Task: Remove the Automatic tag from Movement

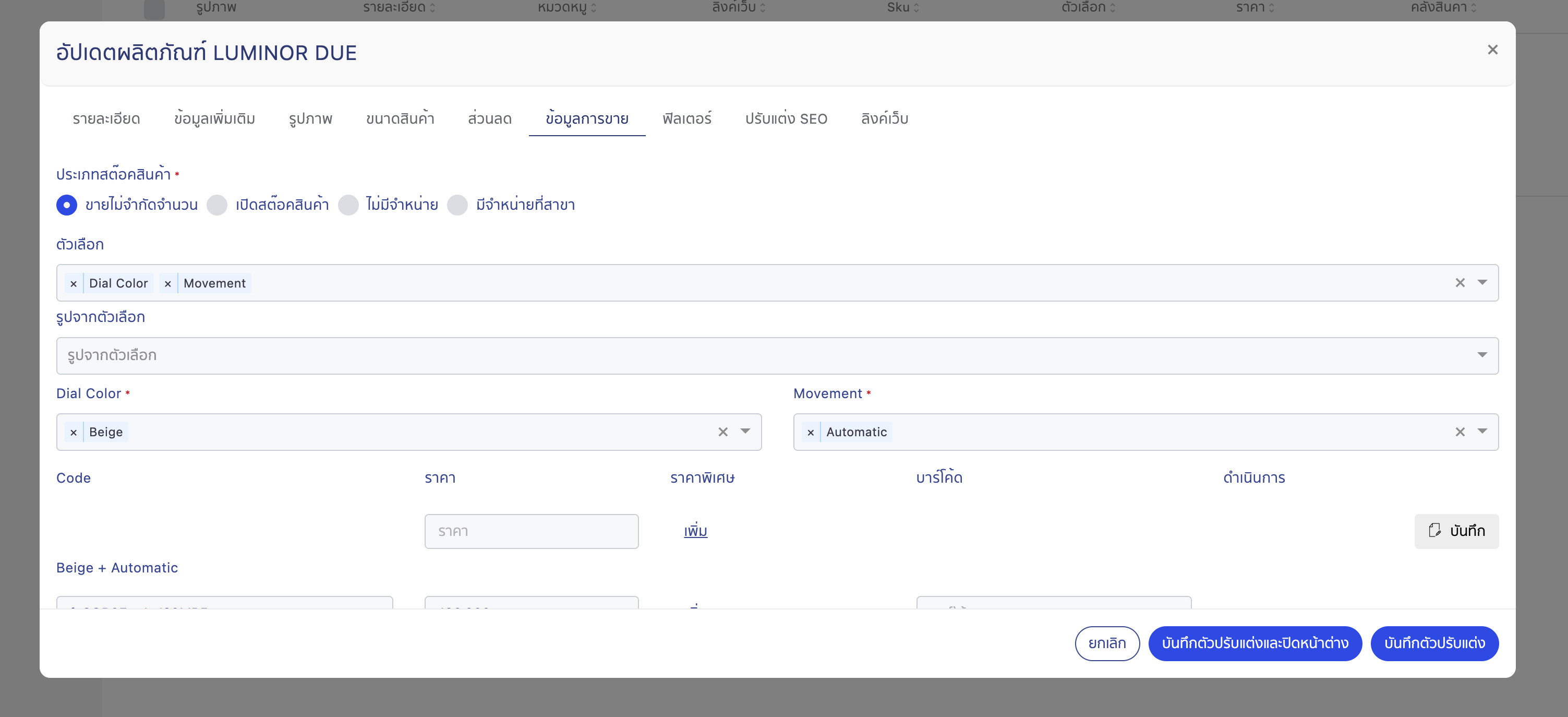Action: point(811,432)
